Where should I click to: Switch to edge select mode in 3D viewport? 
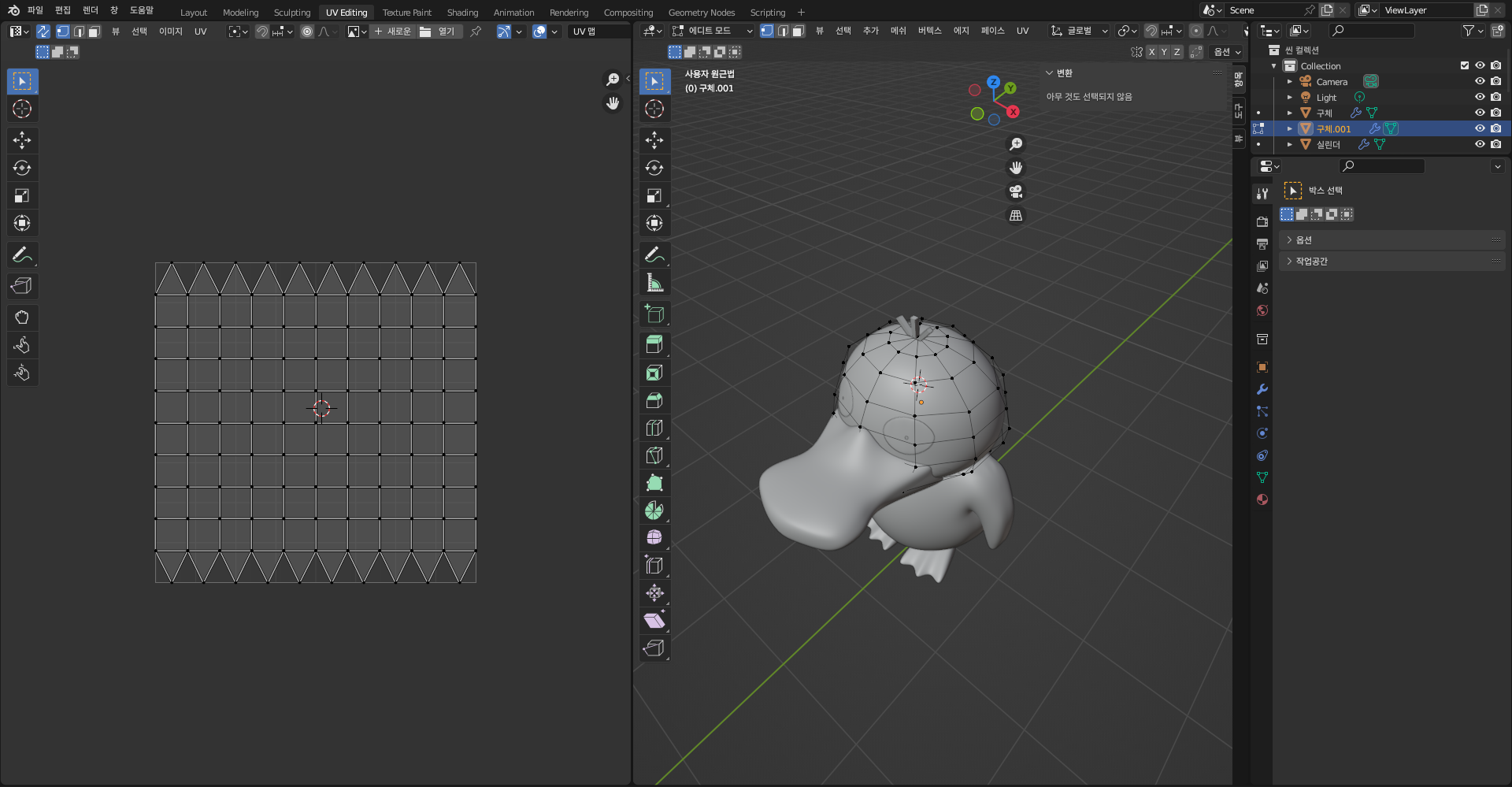click(783, 31)
